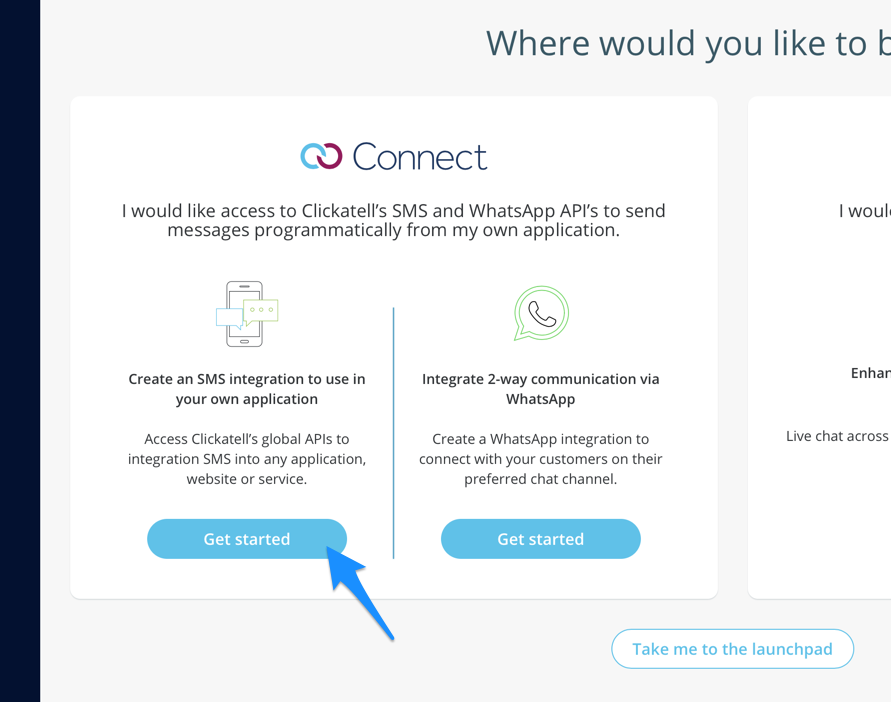Click the Connect infinity-loop logo icon

point(321,156)
